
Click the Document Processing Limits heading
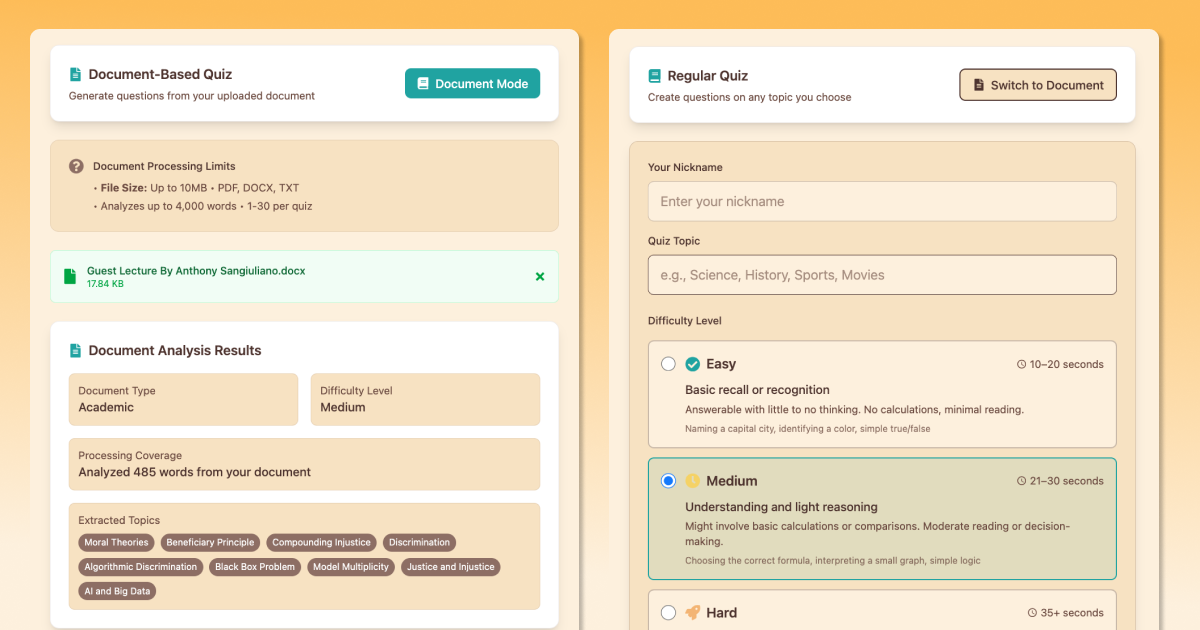pos(164,166)
